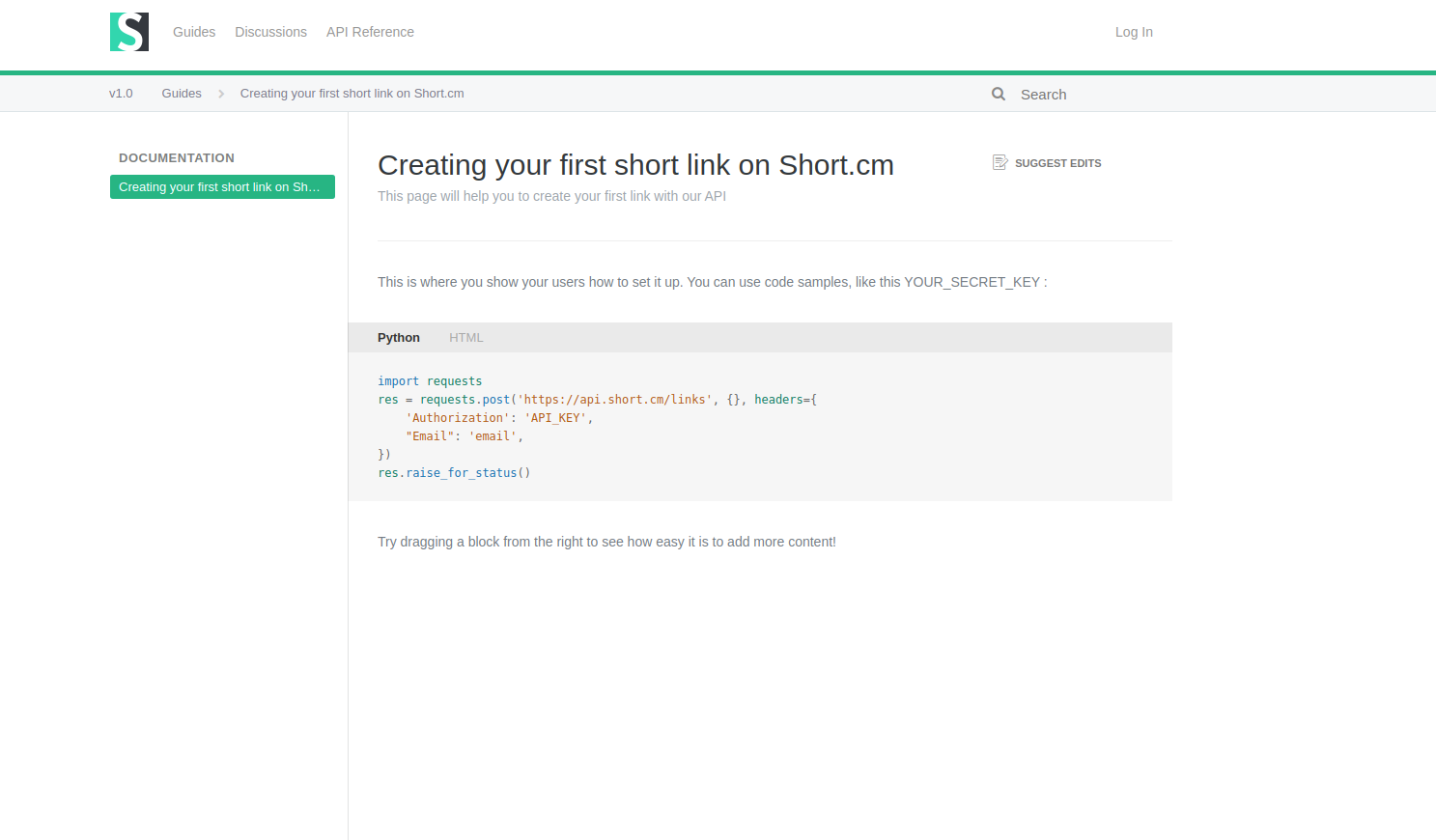Click the Short.cm S logo
1436x840 pixels.
pos(129,32)
